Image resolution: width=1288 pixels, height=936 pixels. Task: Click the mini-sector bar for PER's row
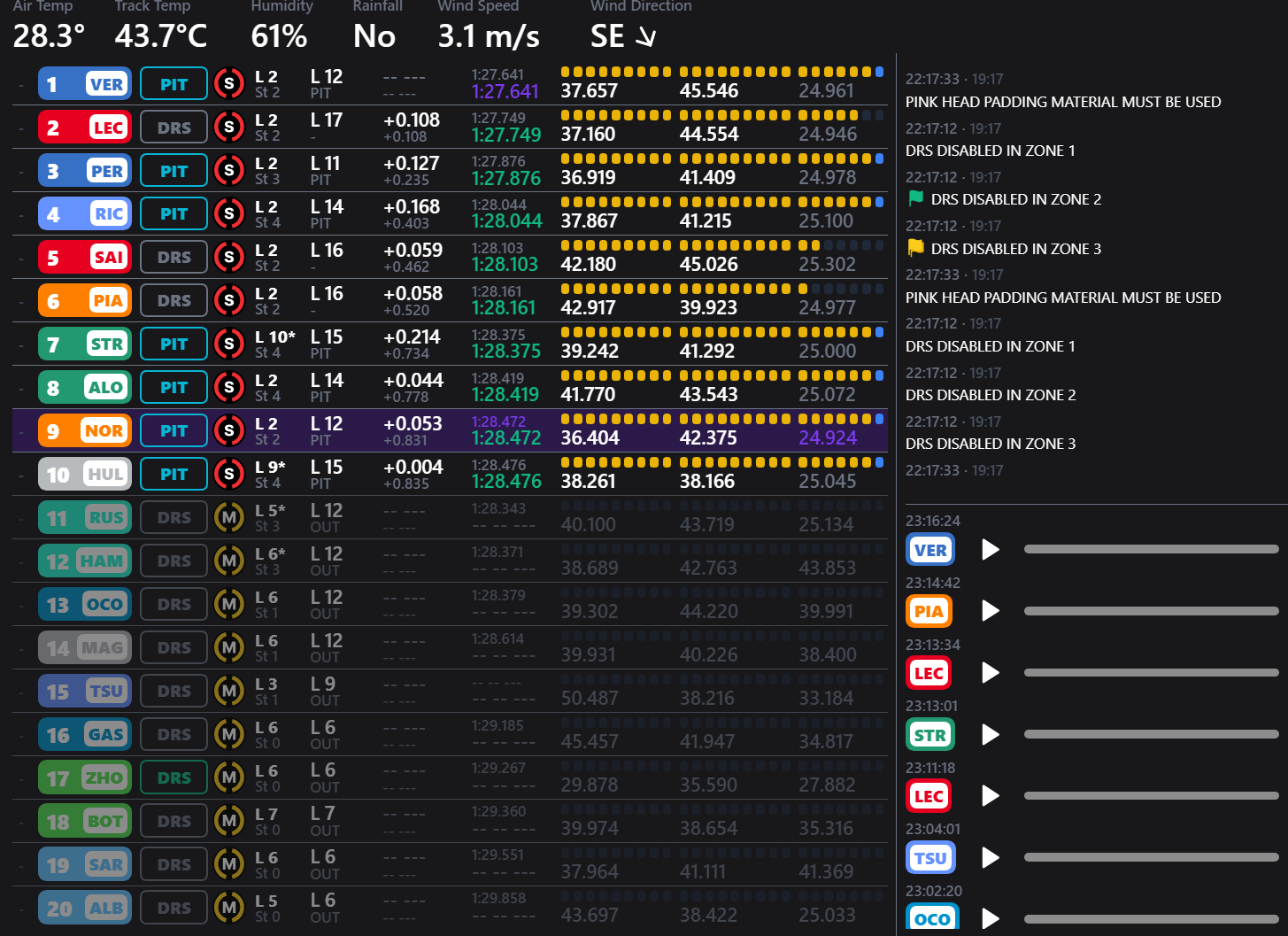click(x=722, y=159)
